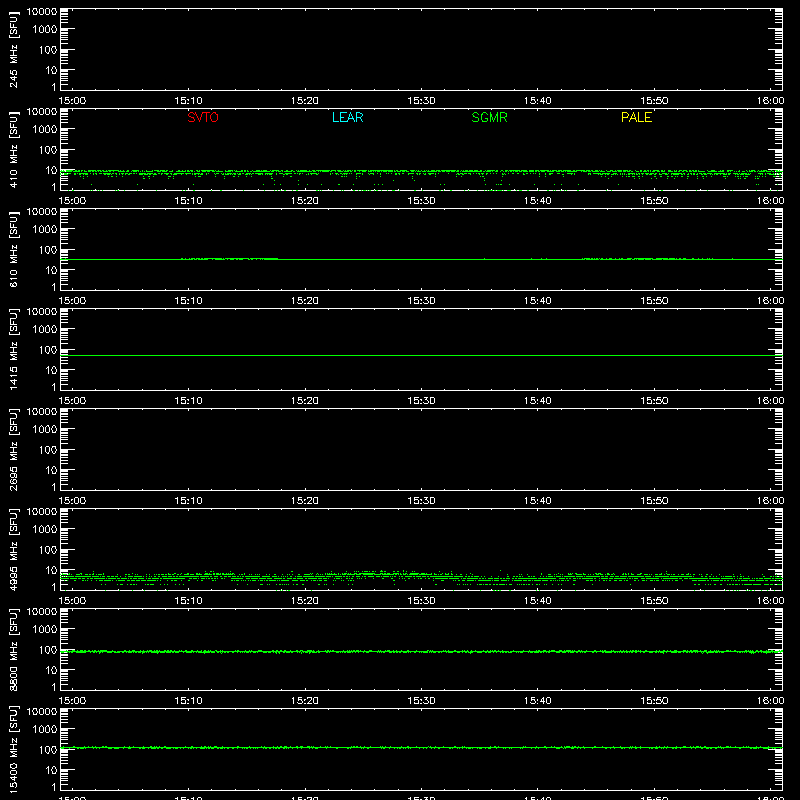
Task: Click the 15:20 label under the 245 MHz plot
Action: [305, 101]
